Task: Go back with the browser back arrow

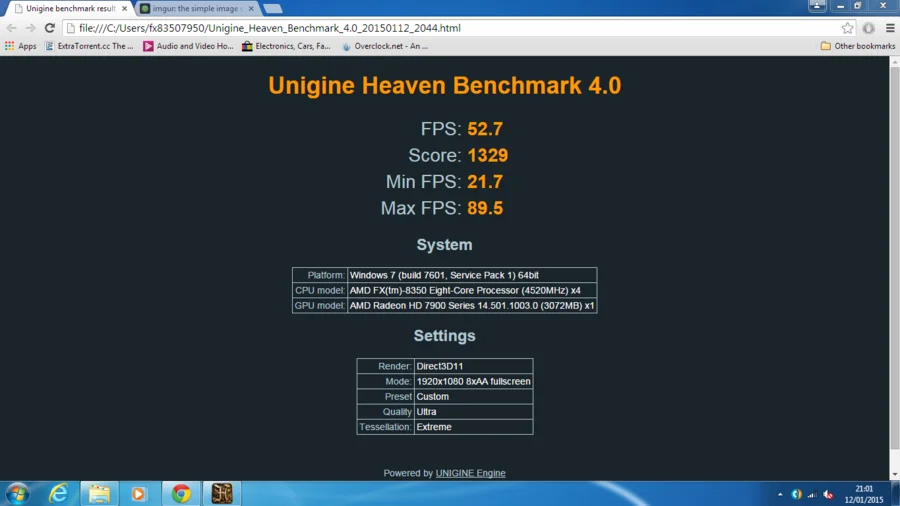Action: click(x=11, y=28)
